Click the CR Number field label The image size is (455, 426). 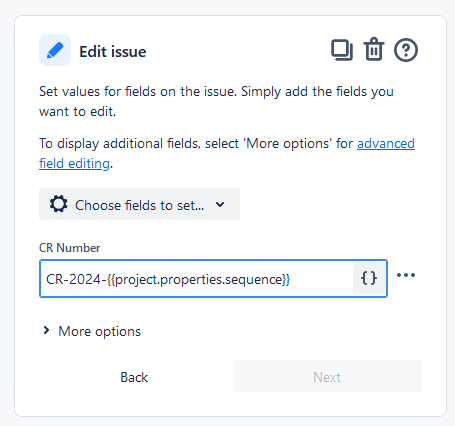click(x=69, y=248)
